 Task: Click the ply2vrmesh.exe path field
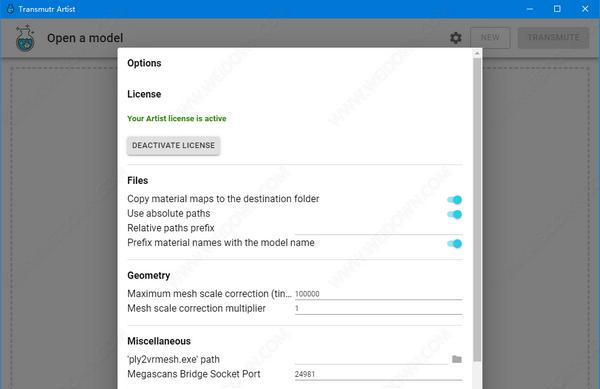point(371,359)
